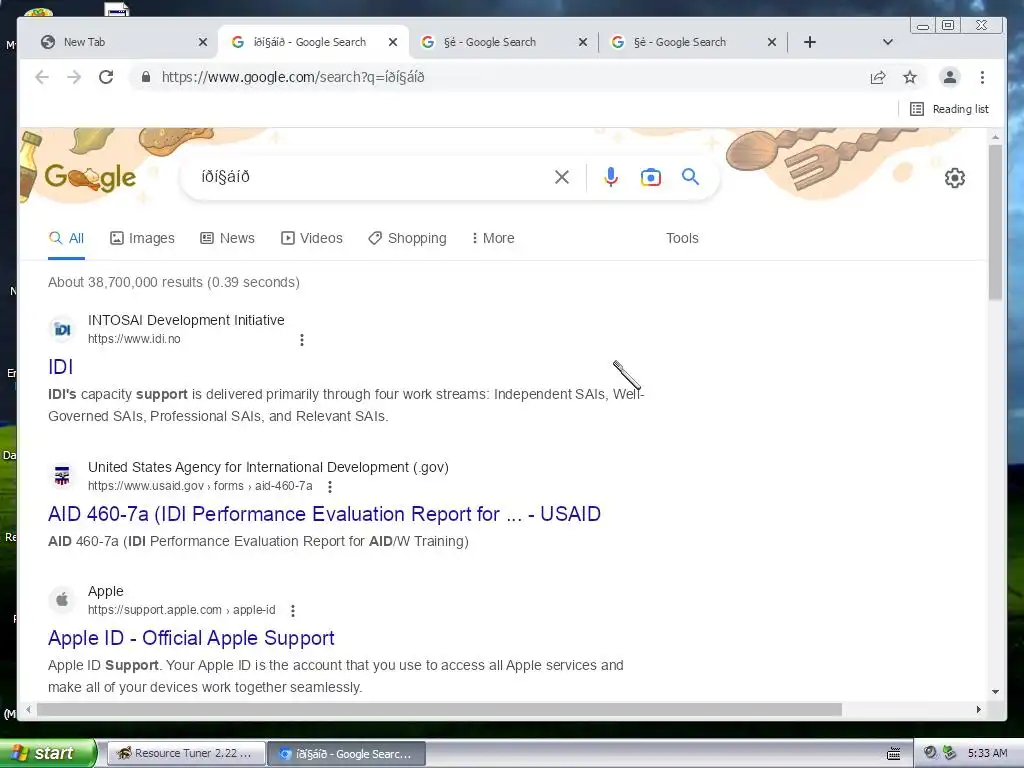
Task: Switch to Videos results
Action: [x=312, y=238]
